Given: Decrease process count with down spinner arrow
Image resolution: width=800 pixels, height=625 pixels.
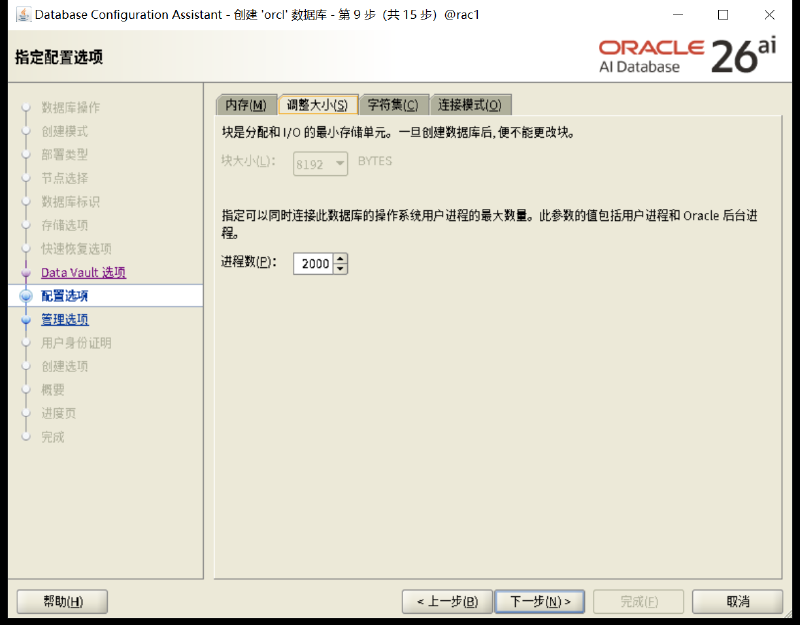Looking at the screenshot, I should pos(340,269).
